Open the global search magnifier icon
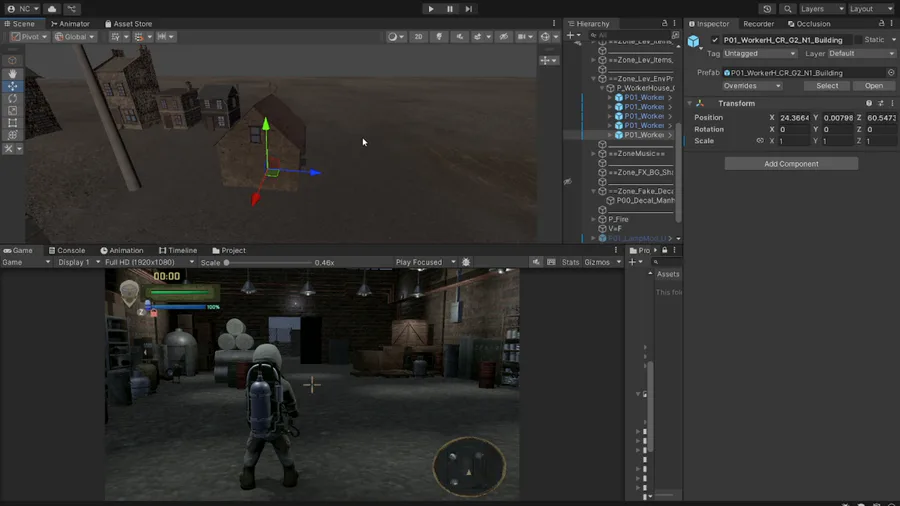This screenshot has height=506, width=900. click(788, 9)
